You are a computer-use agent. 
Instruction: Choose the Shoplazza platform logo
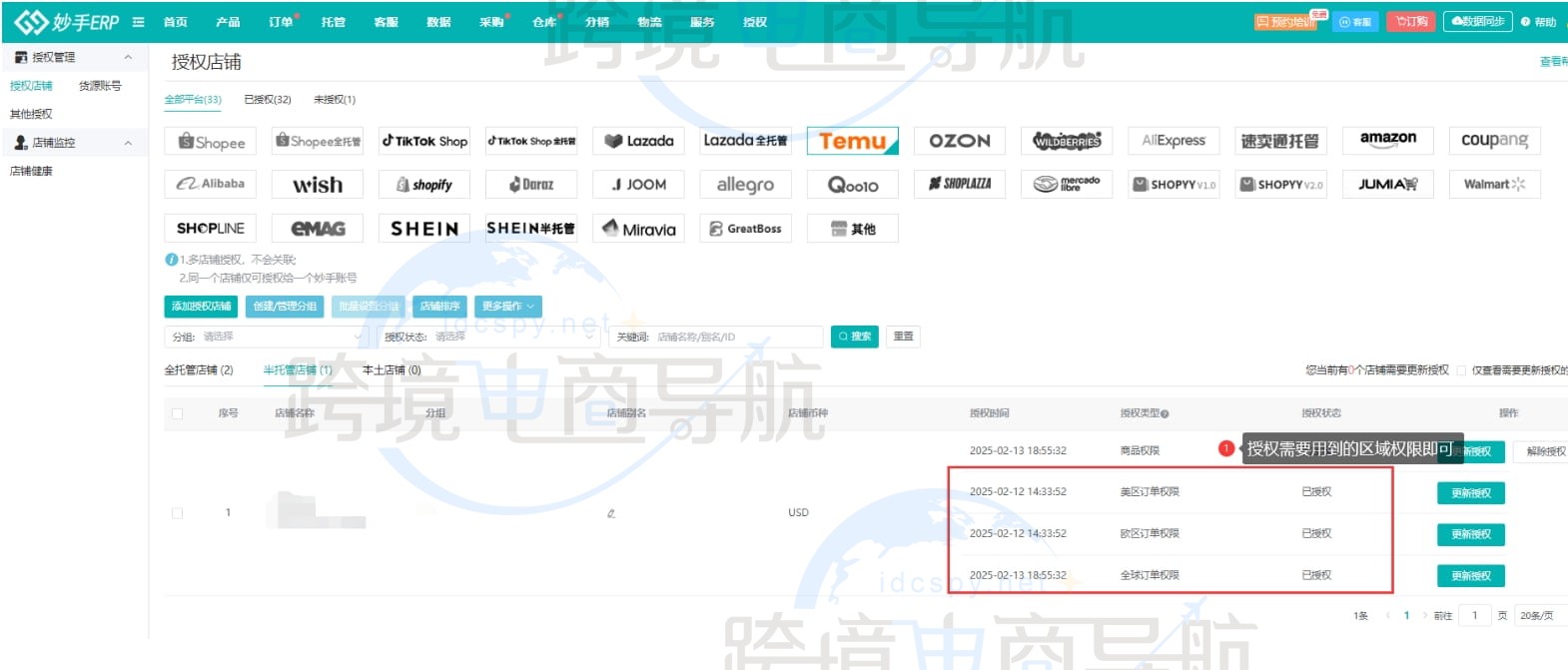(960, 185)
